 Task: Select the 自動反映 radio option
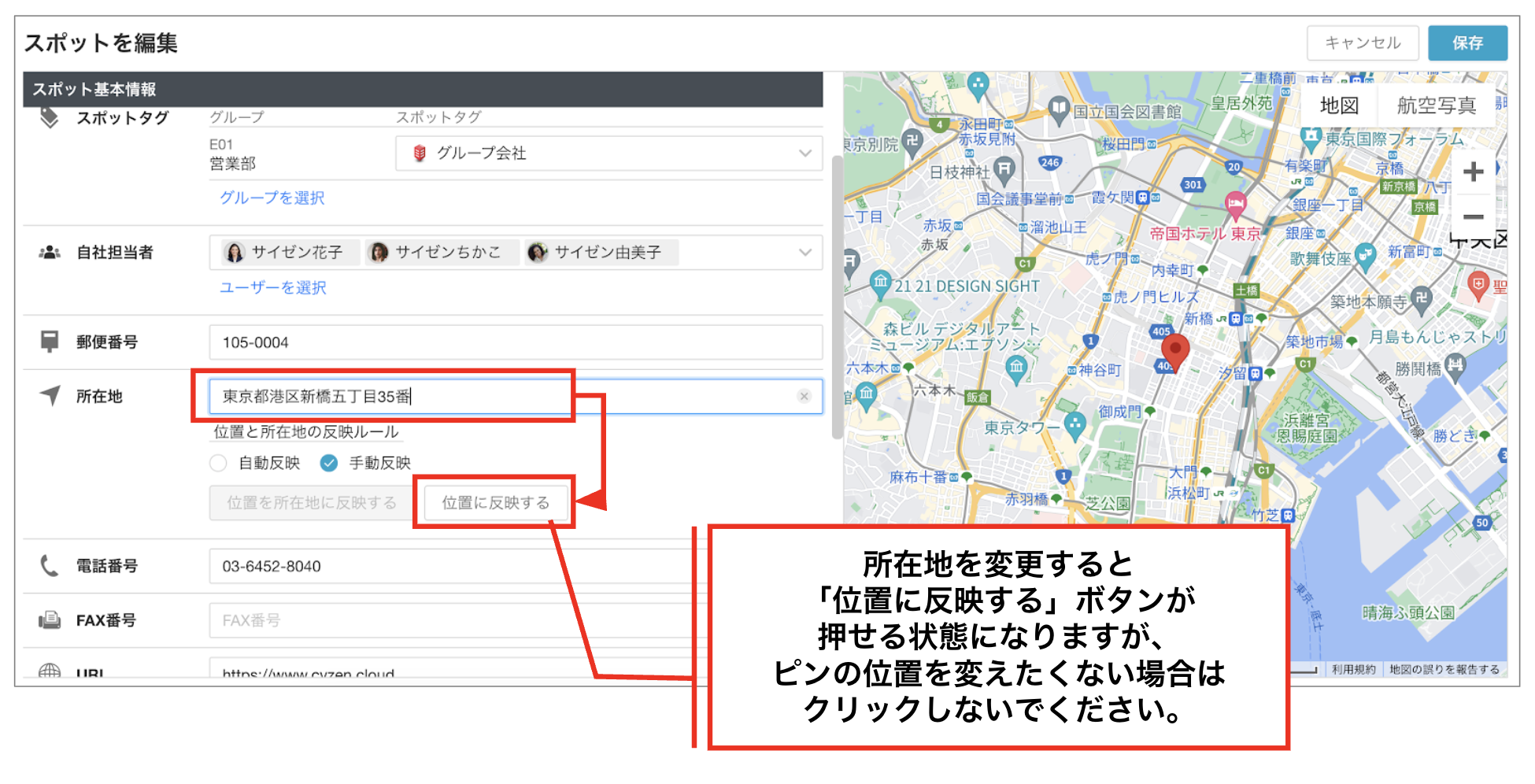(218, 463)
